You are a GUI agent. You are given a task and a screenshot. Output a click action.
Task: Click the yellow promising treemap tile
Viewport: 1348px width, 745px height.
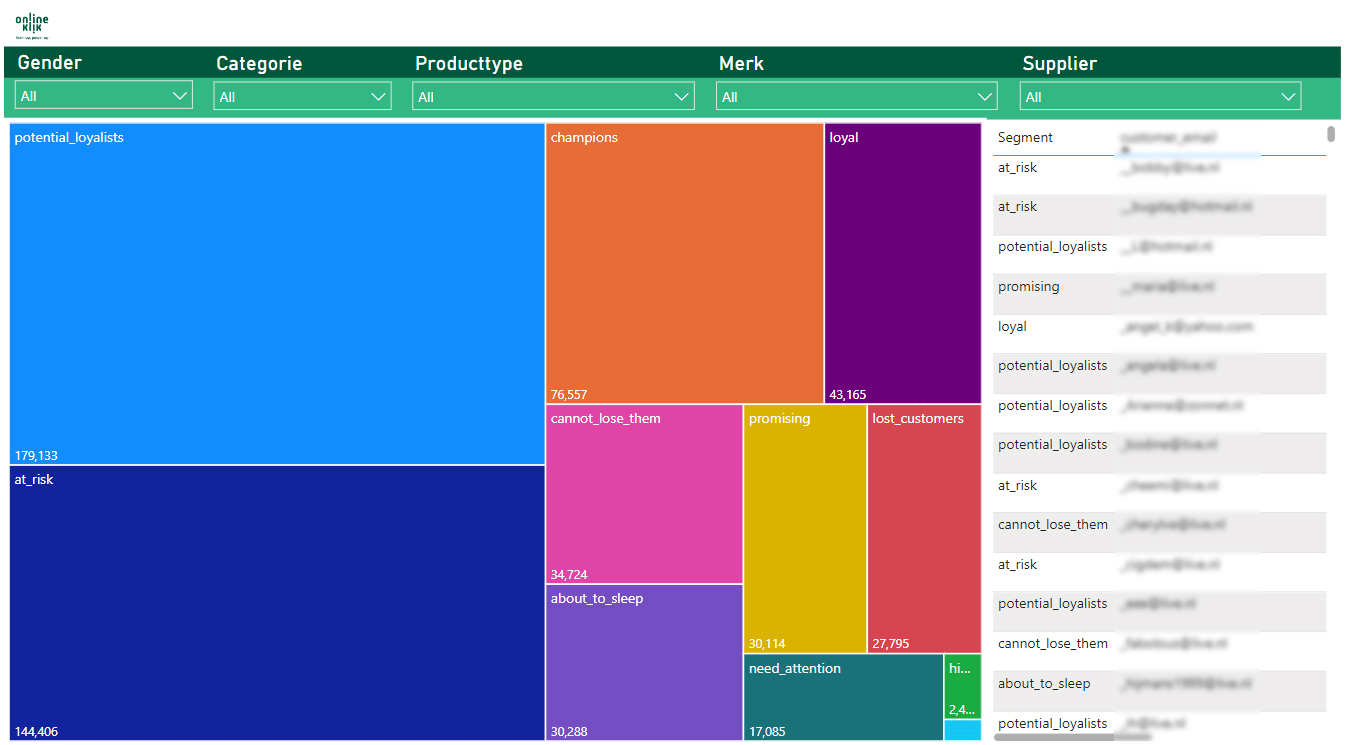[805, 529]
